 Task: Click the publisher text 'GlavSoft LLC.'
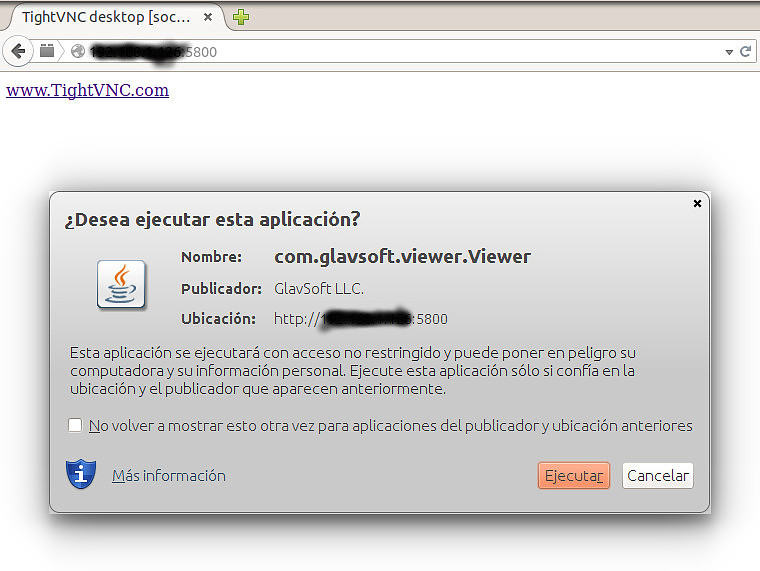pos(319,289)
